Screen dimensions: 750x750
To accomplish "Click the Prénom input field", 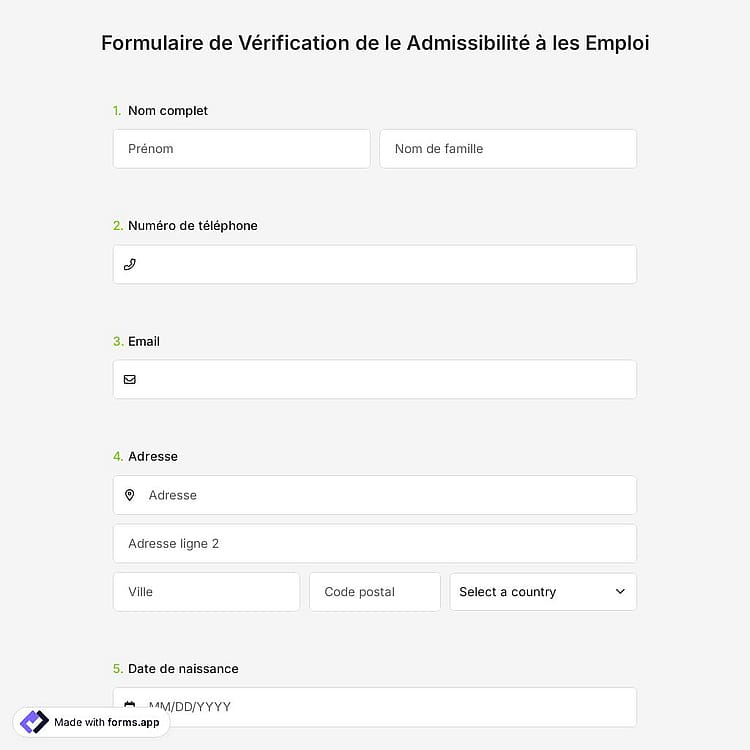I will [x=242, y=149].
